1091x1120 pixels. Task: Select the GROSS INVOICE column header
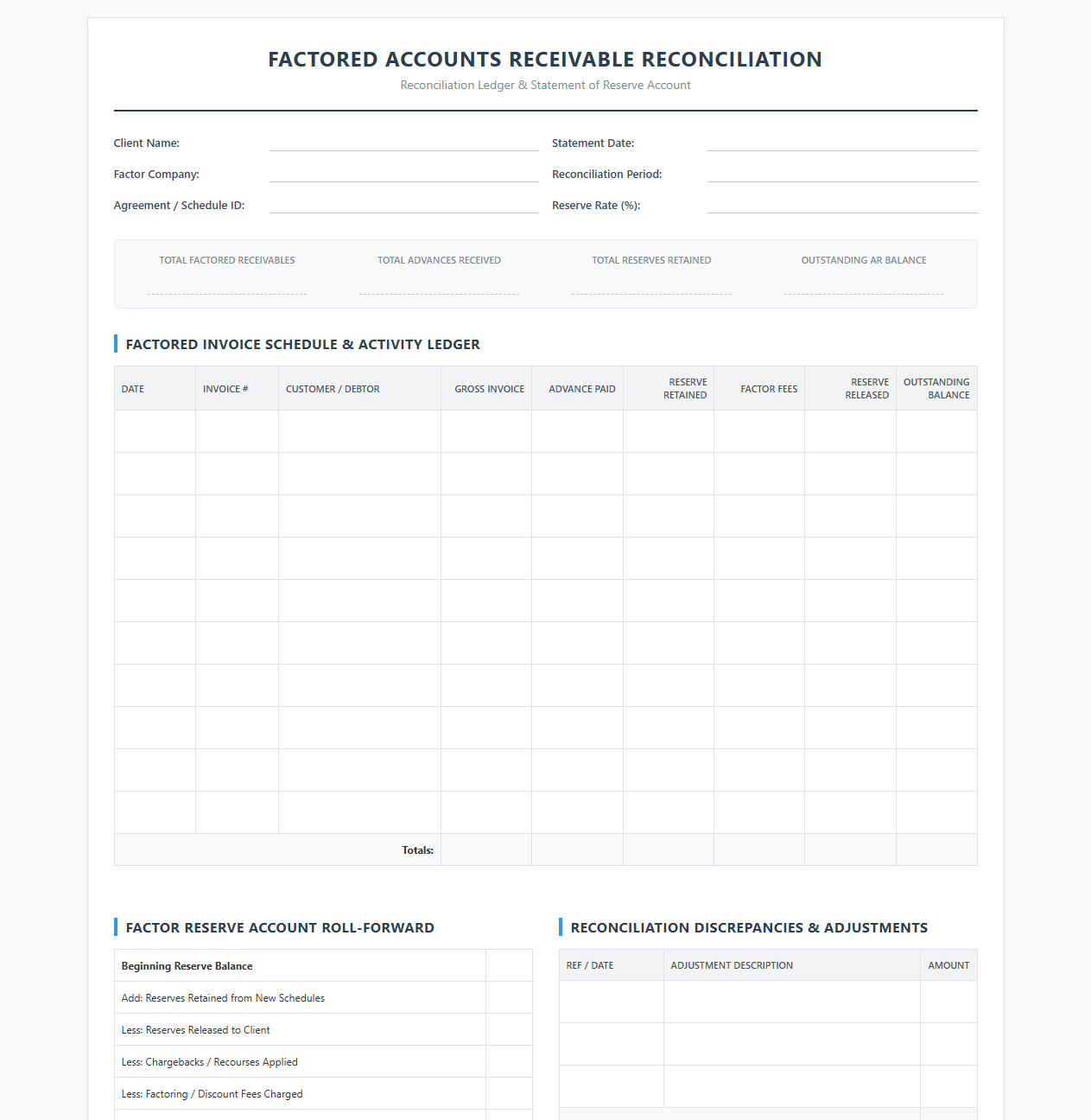click(486, 389)
